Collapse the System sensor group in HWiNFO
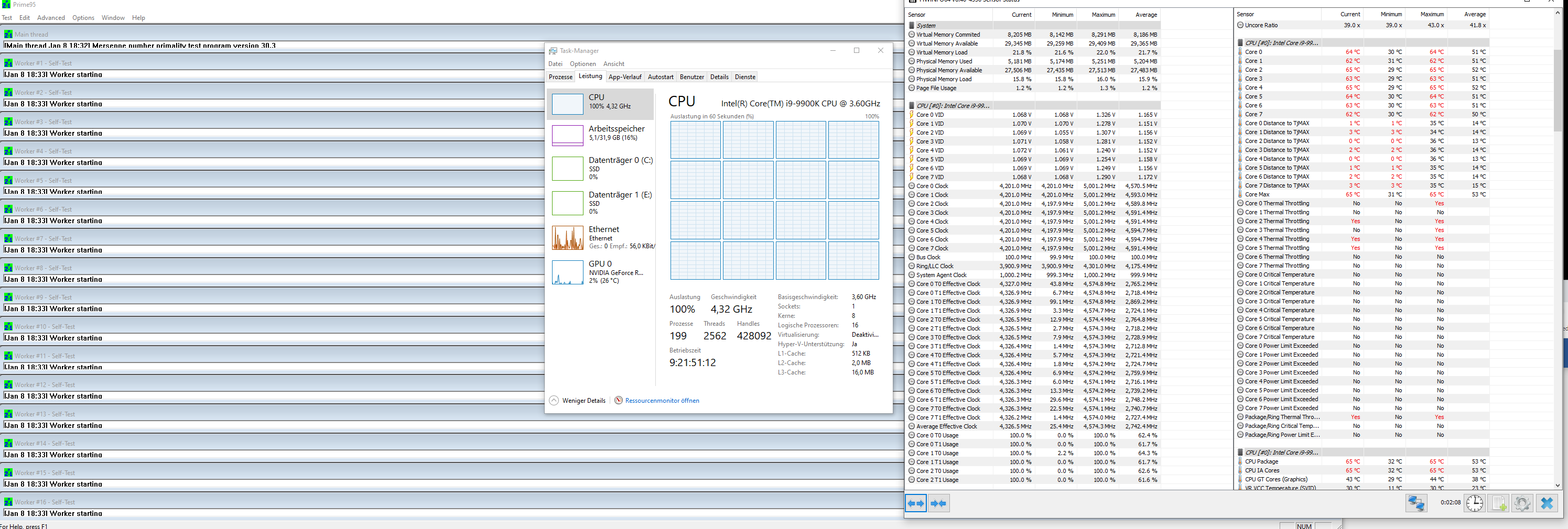 [911, 26]
